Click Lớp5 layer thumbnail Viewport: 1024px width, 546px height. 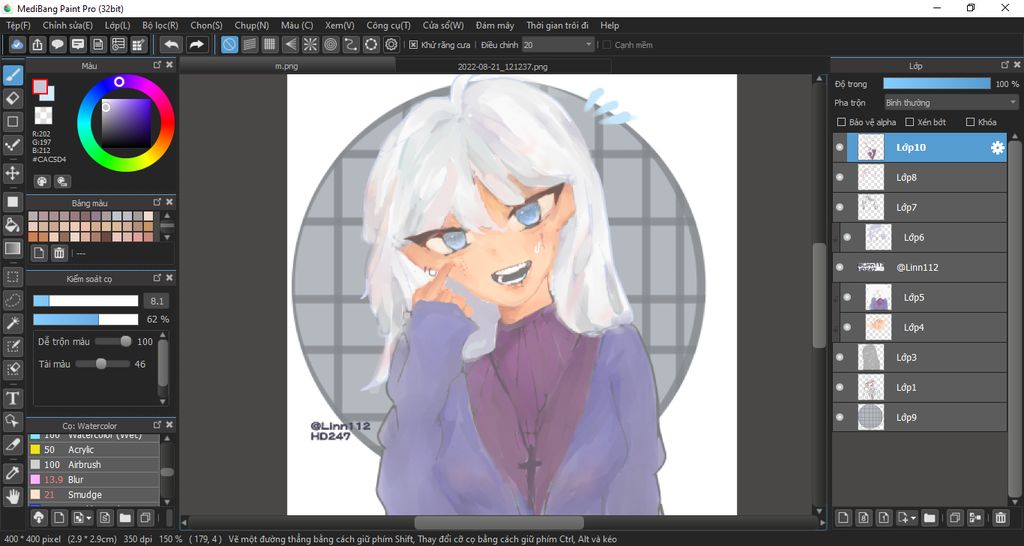point(878,297)
